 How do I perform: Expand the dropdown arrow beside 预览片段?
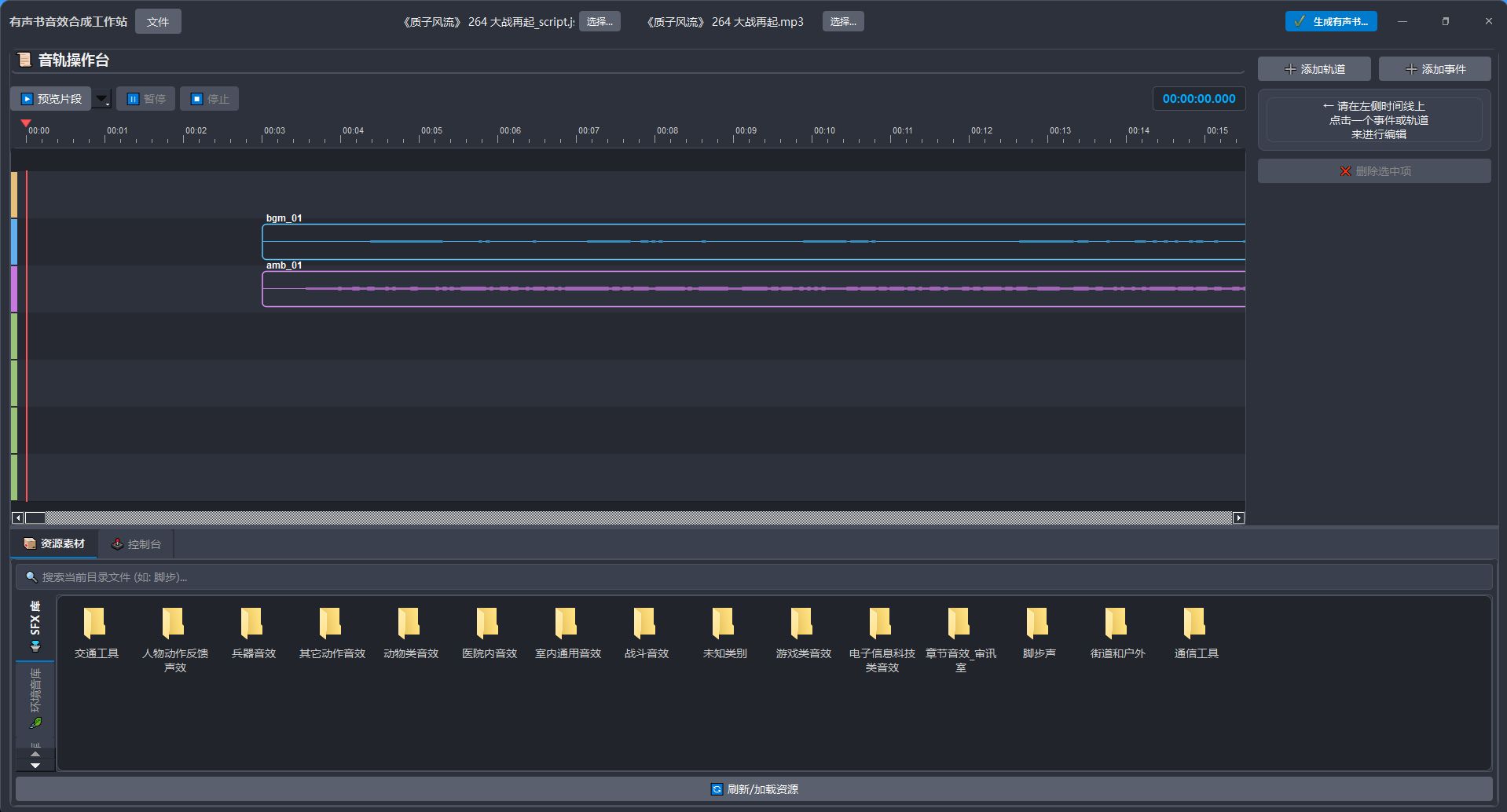click(102, 99)
